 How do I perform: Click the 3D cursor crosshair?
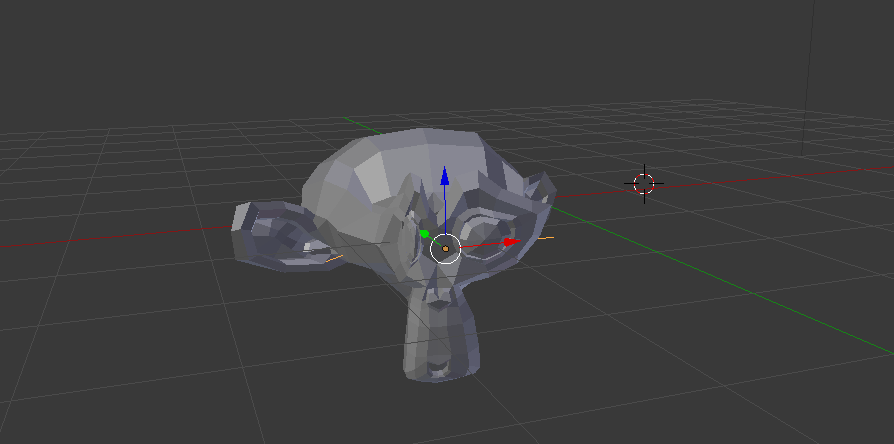click(644, 183)
